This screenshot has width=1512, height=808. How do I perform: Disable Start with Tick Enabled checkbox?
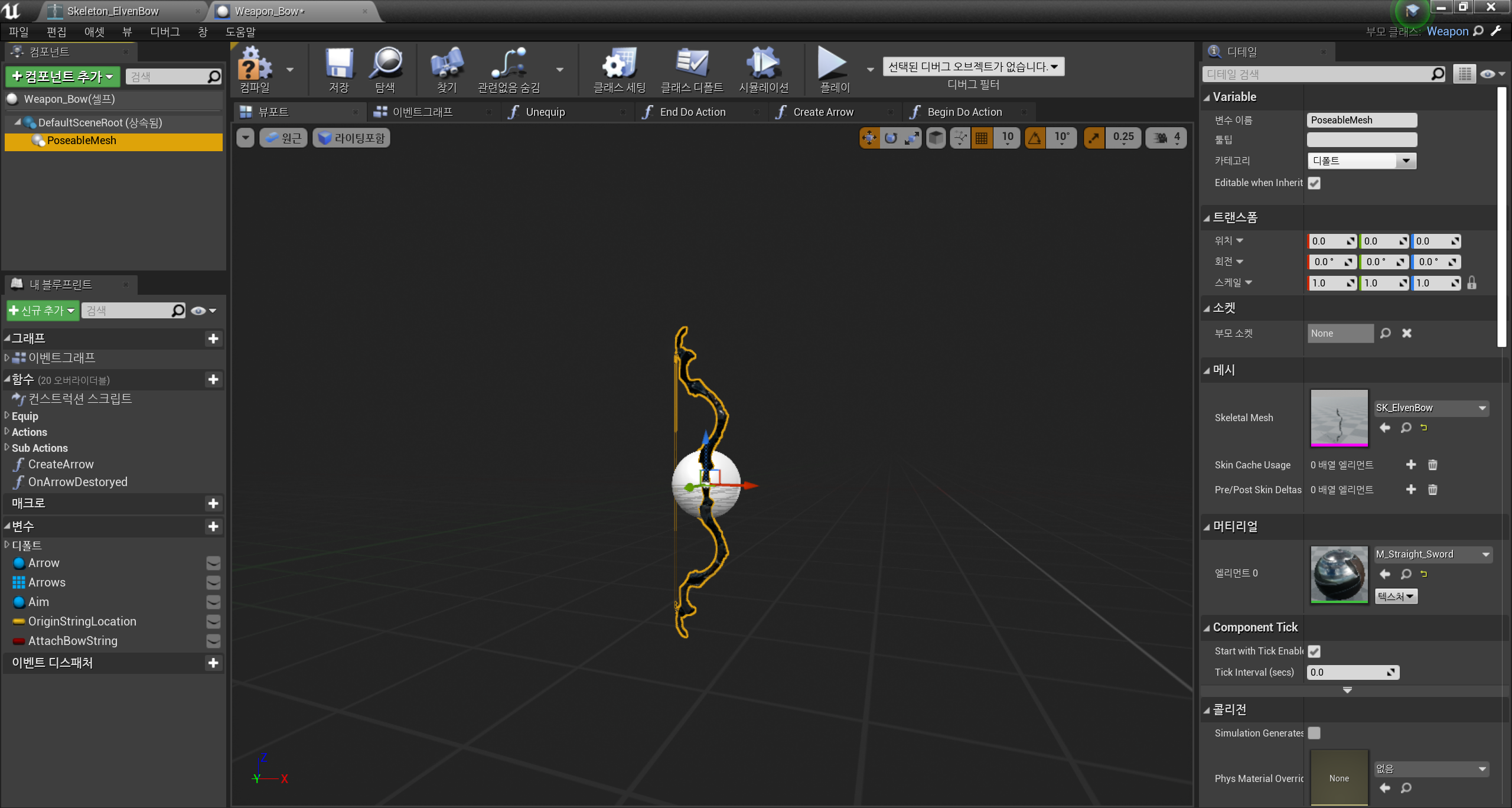[x=1314, y=651]
